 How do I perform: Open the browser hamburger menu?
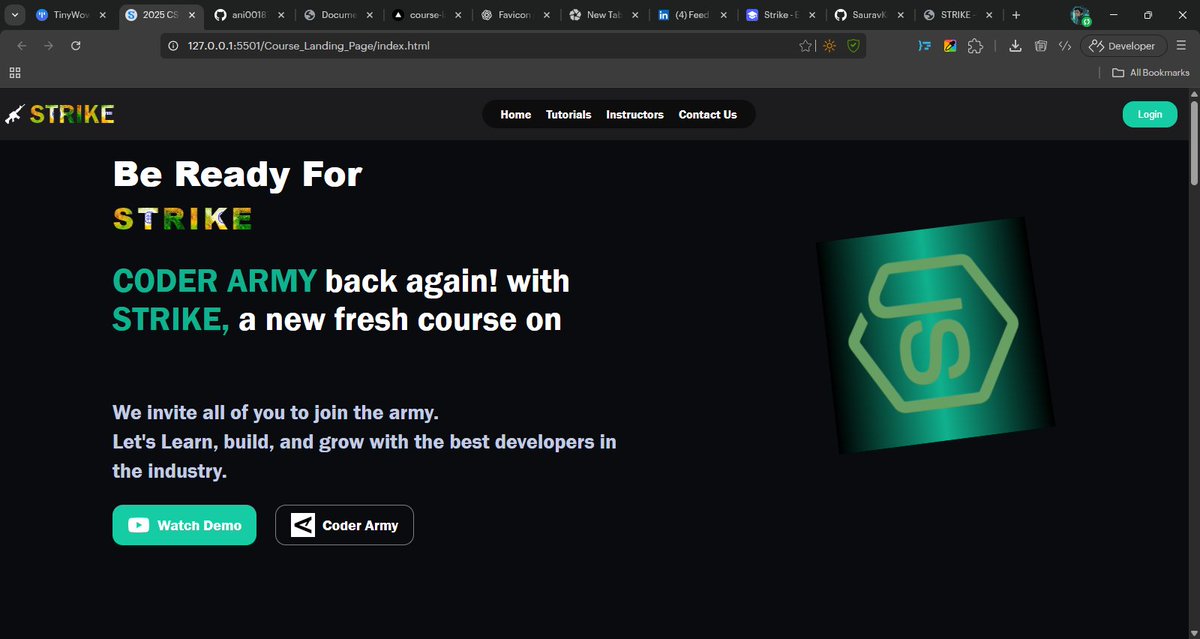[1181, 46]
